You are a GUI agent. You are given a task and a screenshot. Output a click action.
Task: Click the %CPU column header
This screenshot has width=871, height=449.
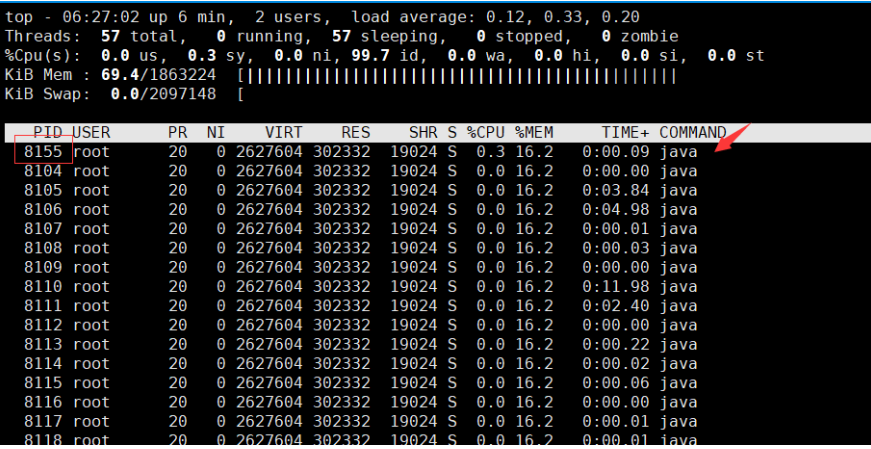point(485,132)
